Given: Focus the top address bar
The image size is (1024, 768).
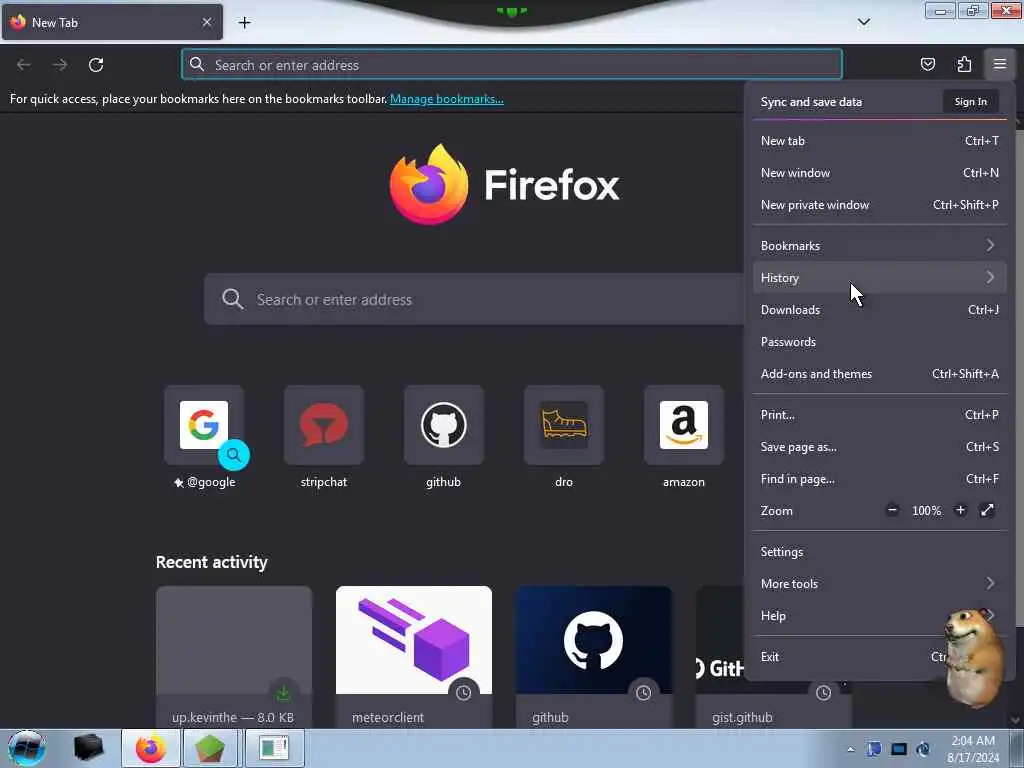Looking at the screenshot, I should 512,65.
